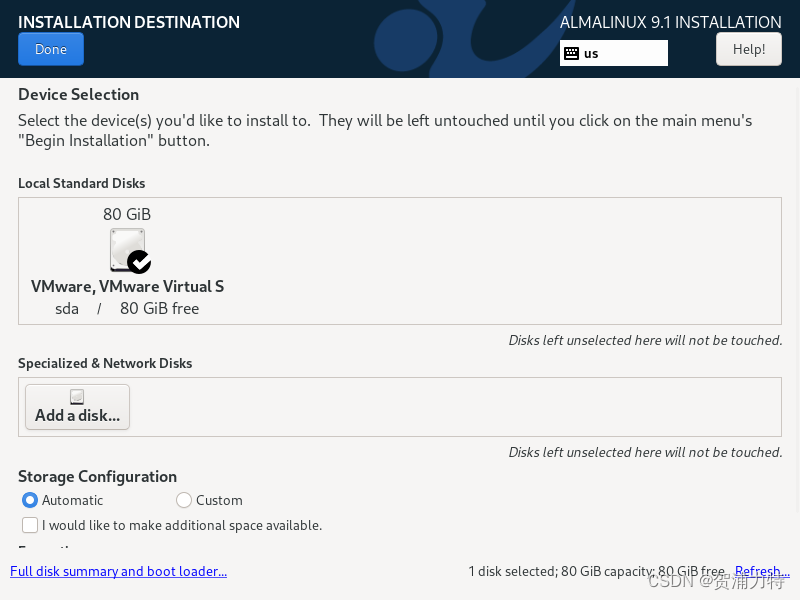Click the sda / 80 GiB free text
This screenshot has width=800, height=600.
pos(127,309)
